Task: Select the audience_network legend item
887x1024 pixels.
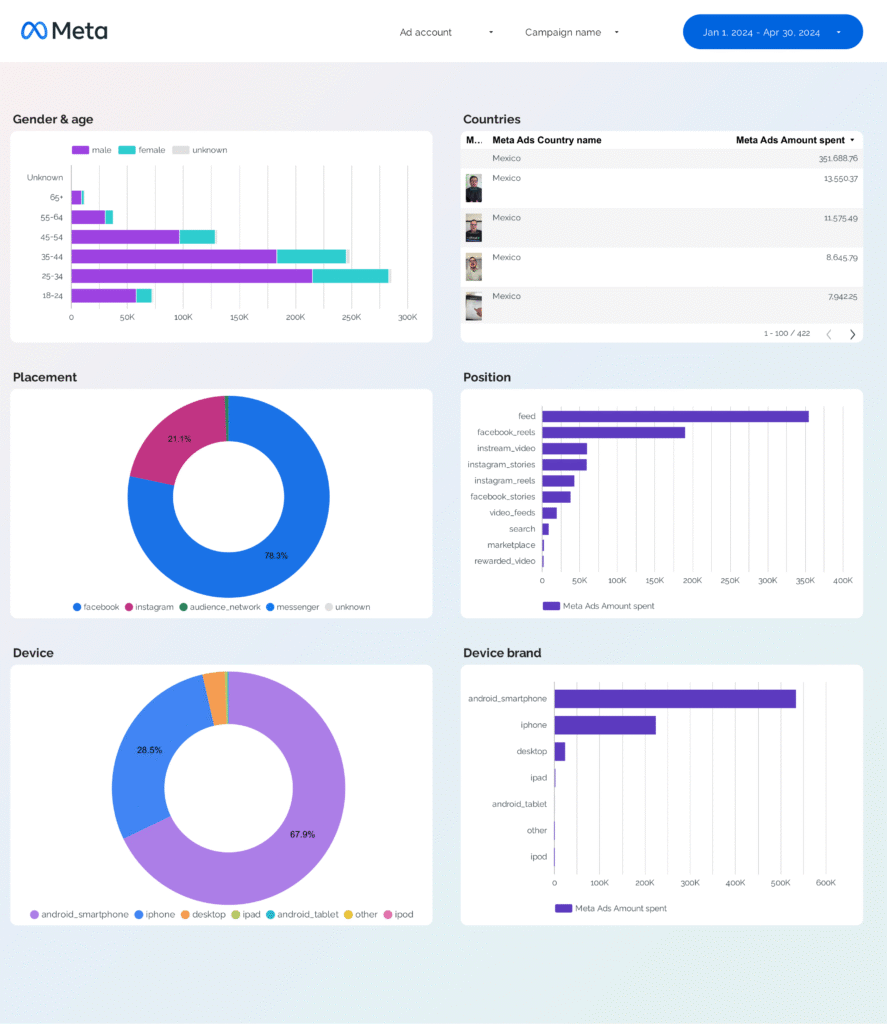Action: coord(220,607)
